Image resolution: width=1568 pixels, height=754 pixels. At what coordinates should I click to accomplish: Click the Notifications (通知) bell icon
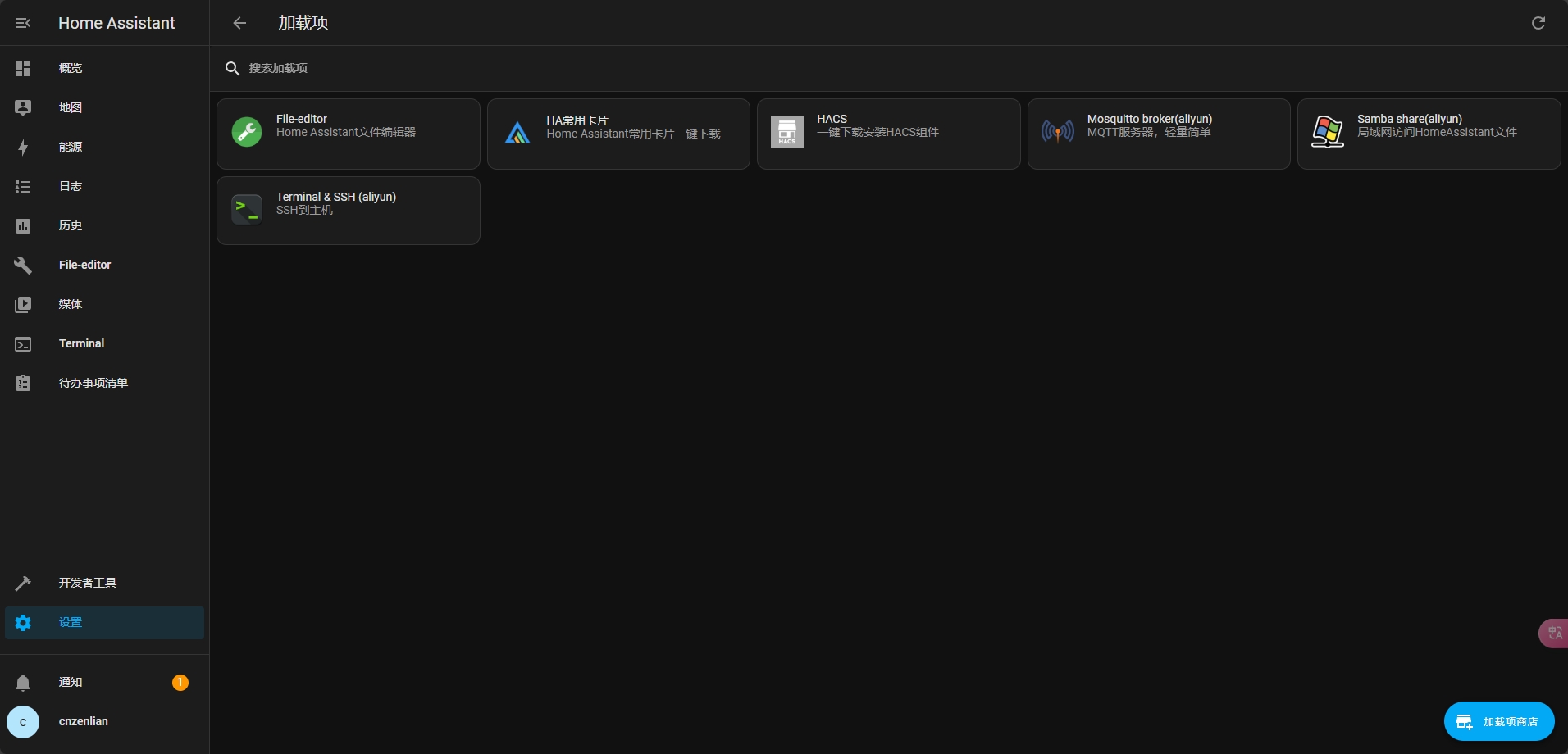tap(23, 683)
